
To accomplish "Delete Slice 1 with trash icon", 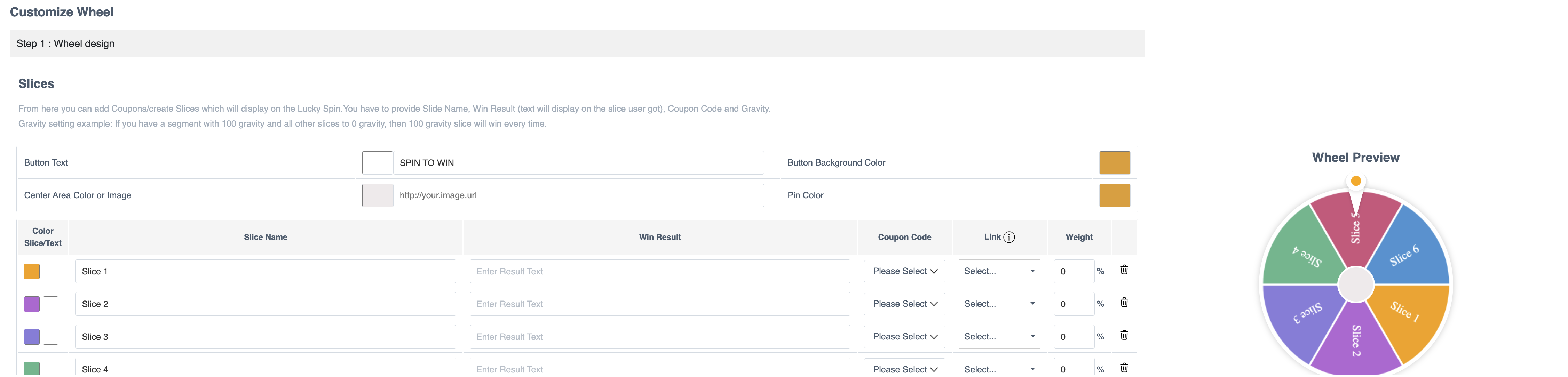I will point(1124,270).
